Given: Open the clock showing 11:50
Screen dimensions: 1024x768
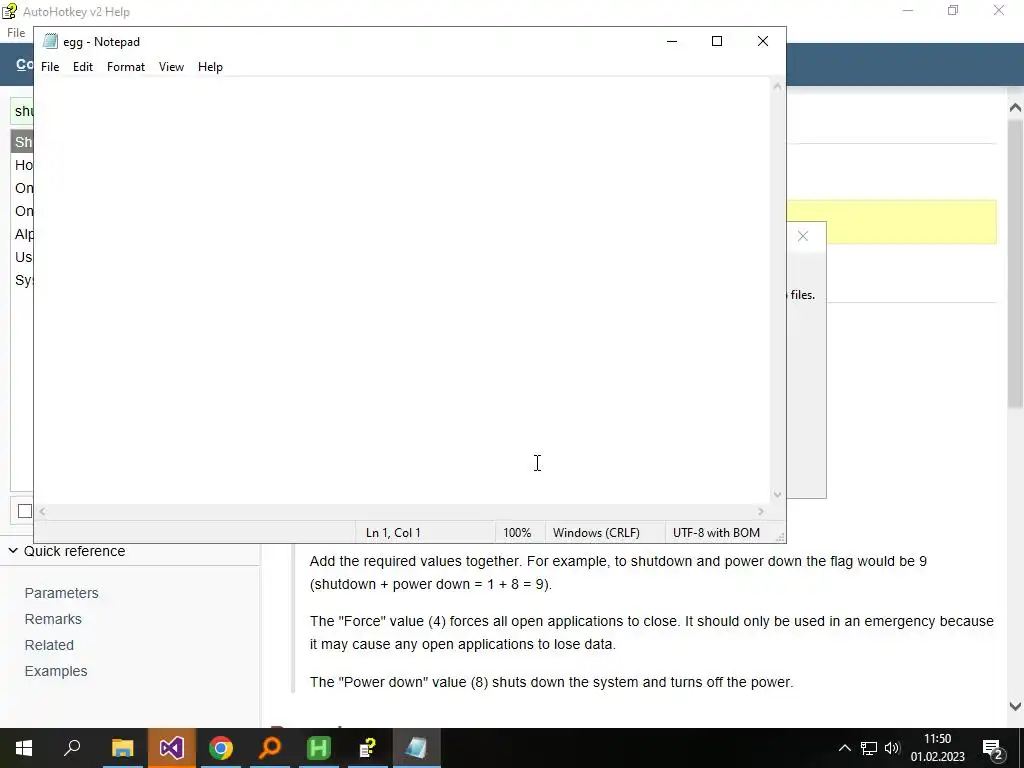Looking at the screenshot, I should [x=938, y=748].
